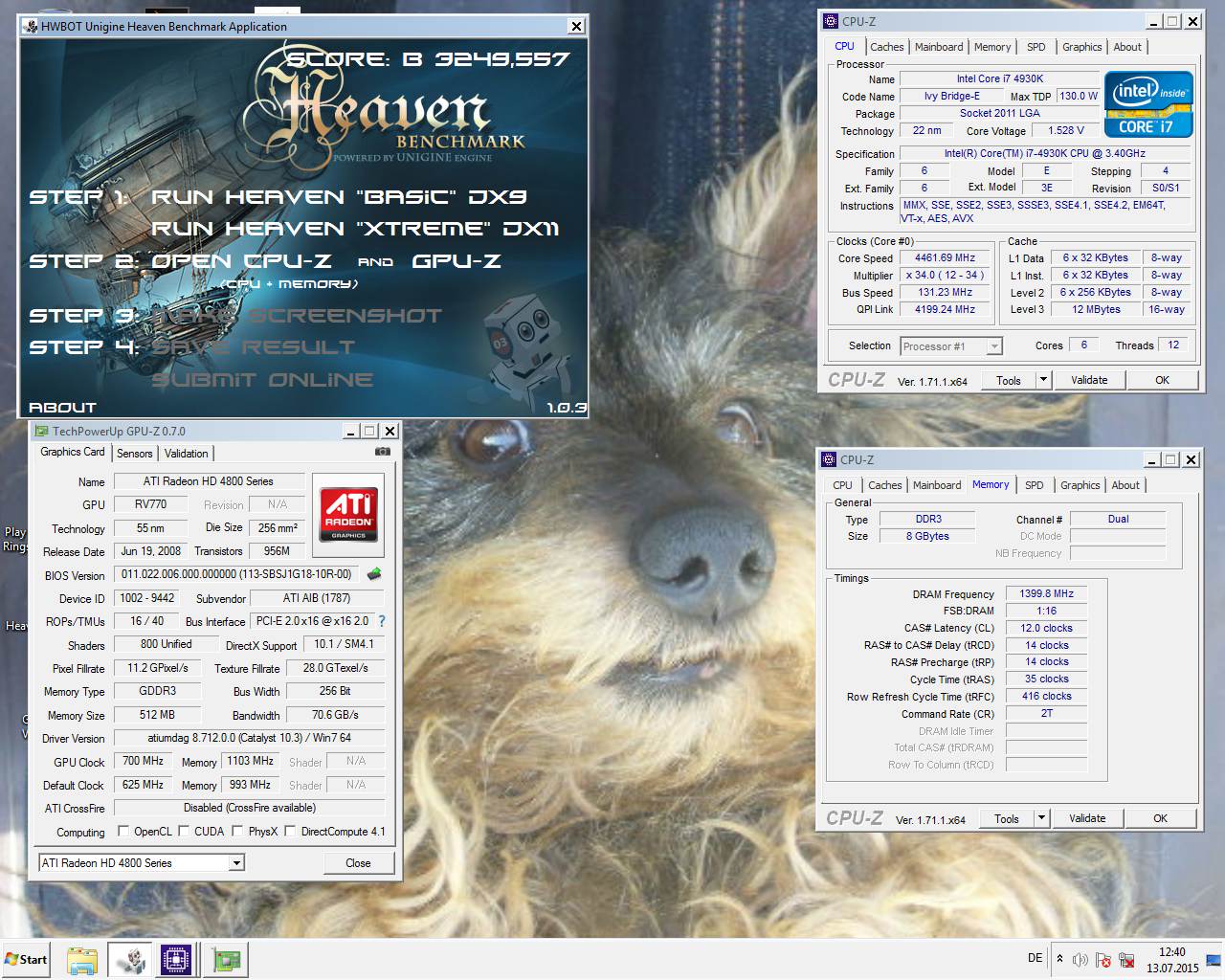Click the DE language indicator
Image resolution: width=1225 pixels, height=980 pixels.
click(x=1035, y=958)
